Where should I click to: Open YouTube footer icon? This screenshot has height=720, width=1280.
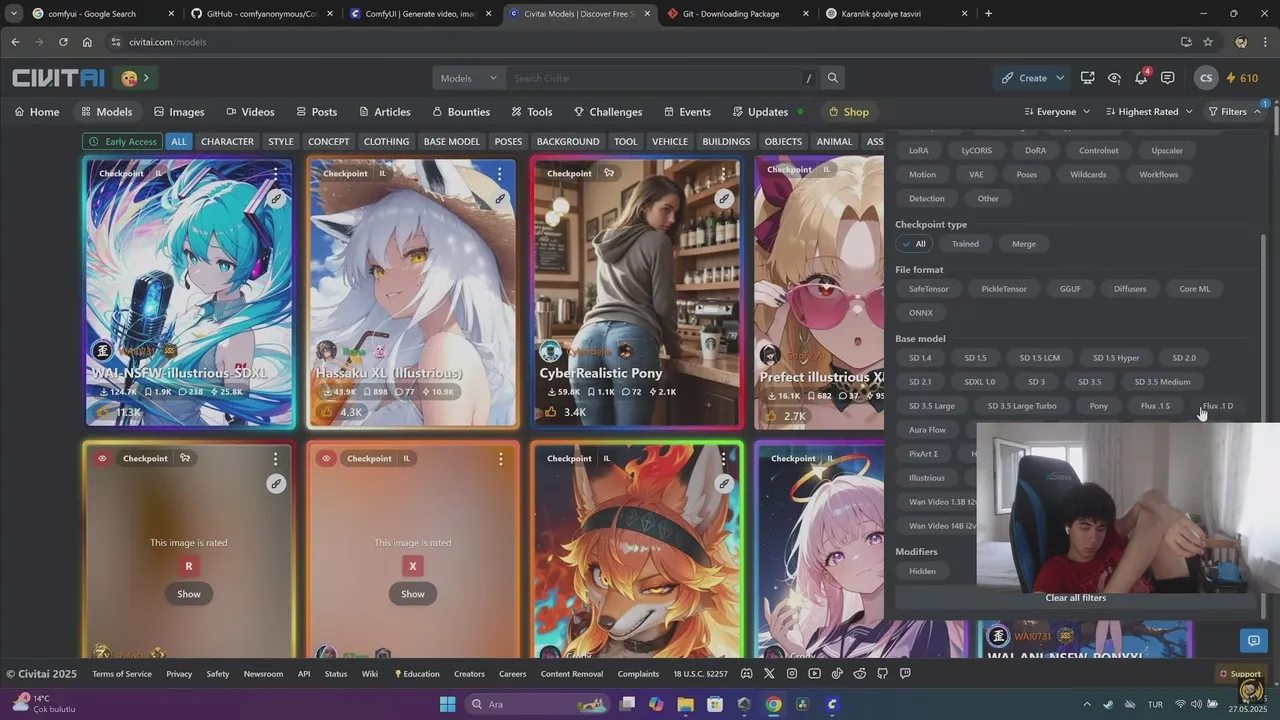click(x=814, y=674)
